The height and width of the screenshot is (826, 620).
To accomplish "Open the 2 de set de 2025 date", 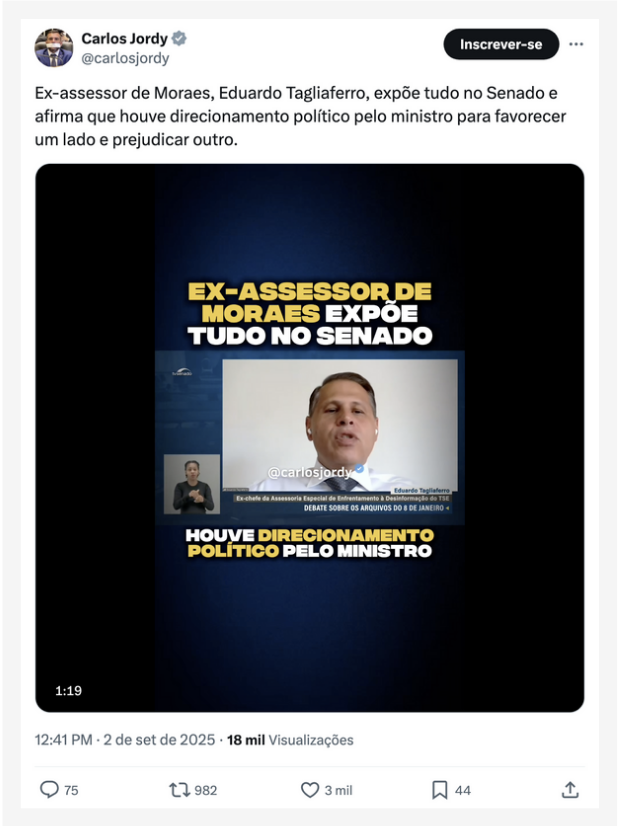I will (x=159, y=740).
